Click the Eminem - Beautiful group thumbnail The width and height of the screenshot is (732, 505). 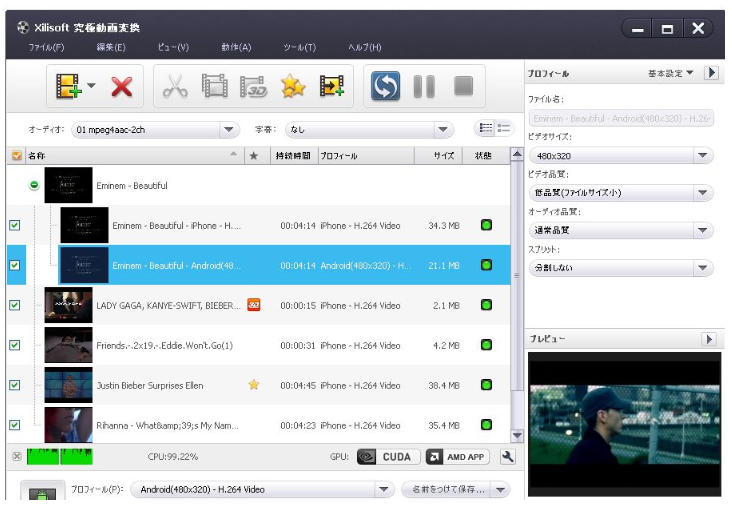(68, 185)
